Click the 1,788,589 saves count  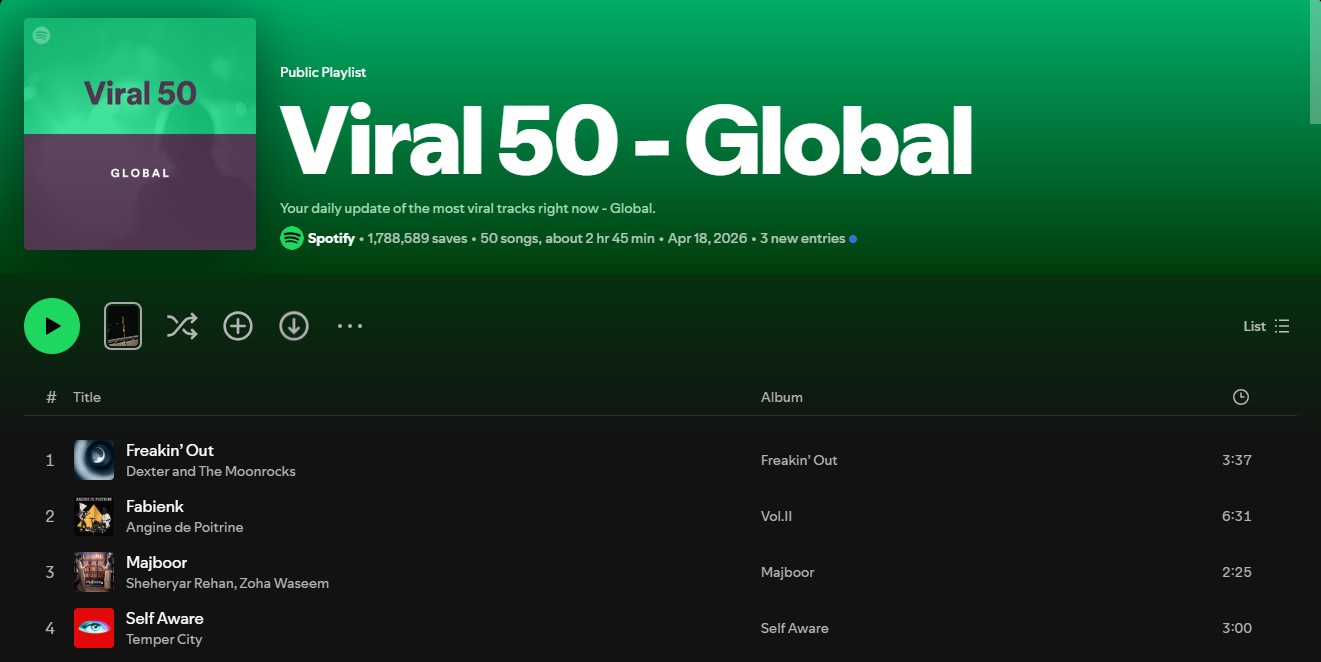[x=417, y=238]
